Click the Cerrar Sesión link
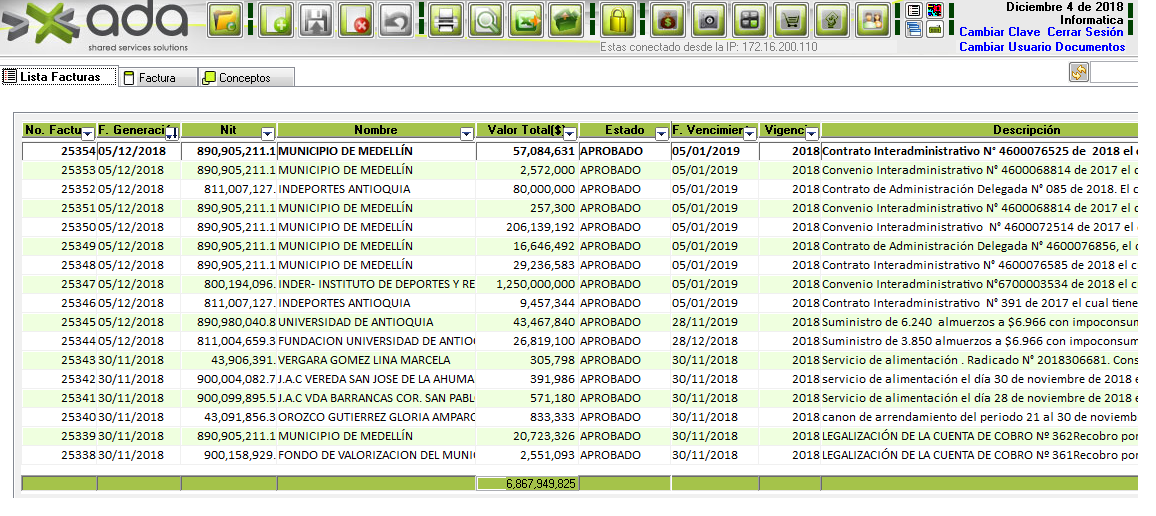The height and width of the screenshot is (516, 1156). click(1085, 32)
